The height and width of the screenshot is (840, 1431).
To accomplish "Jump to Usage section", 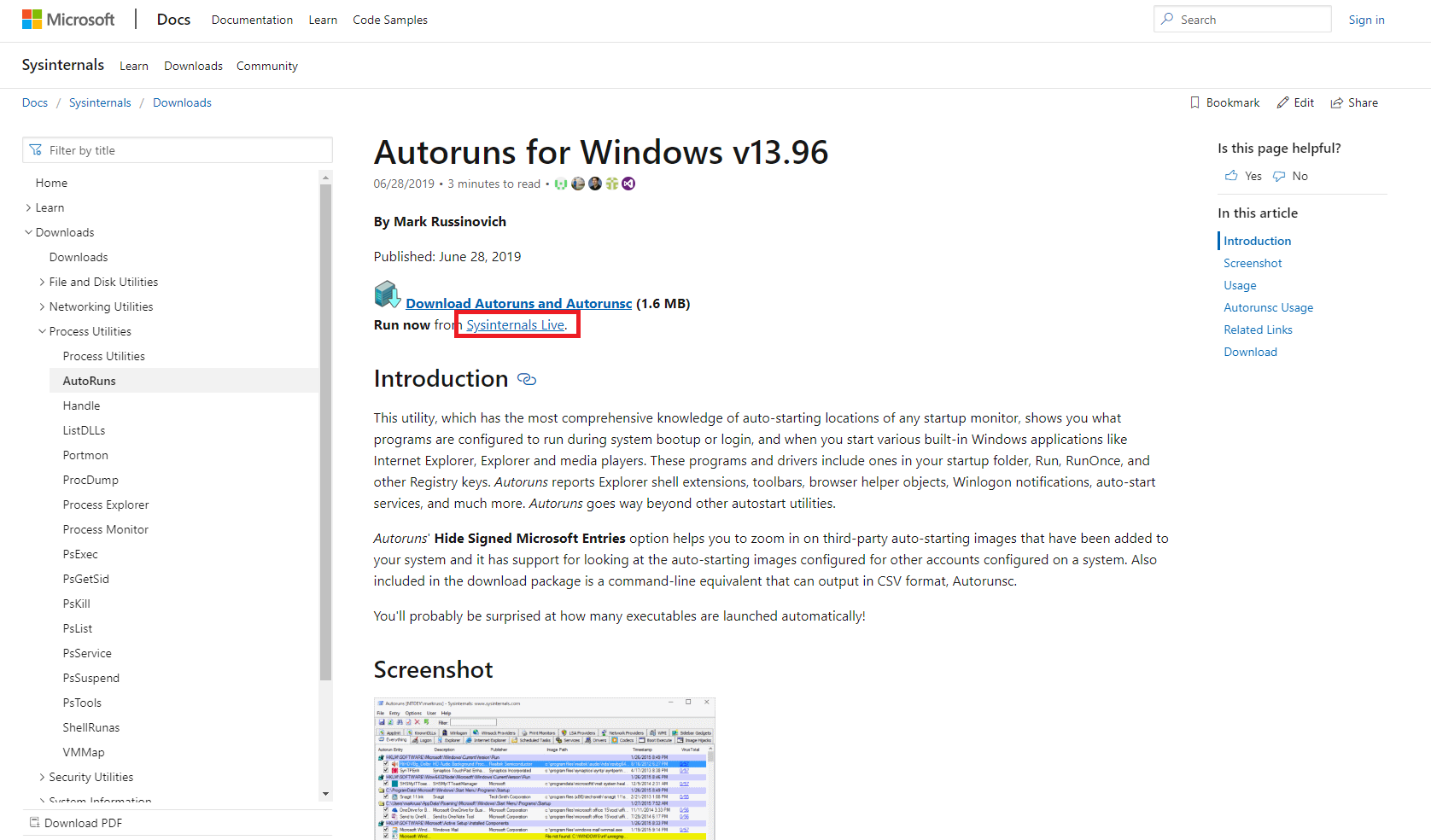I will pyautogui.click(x=1240, y=285).
